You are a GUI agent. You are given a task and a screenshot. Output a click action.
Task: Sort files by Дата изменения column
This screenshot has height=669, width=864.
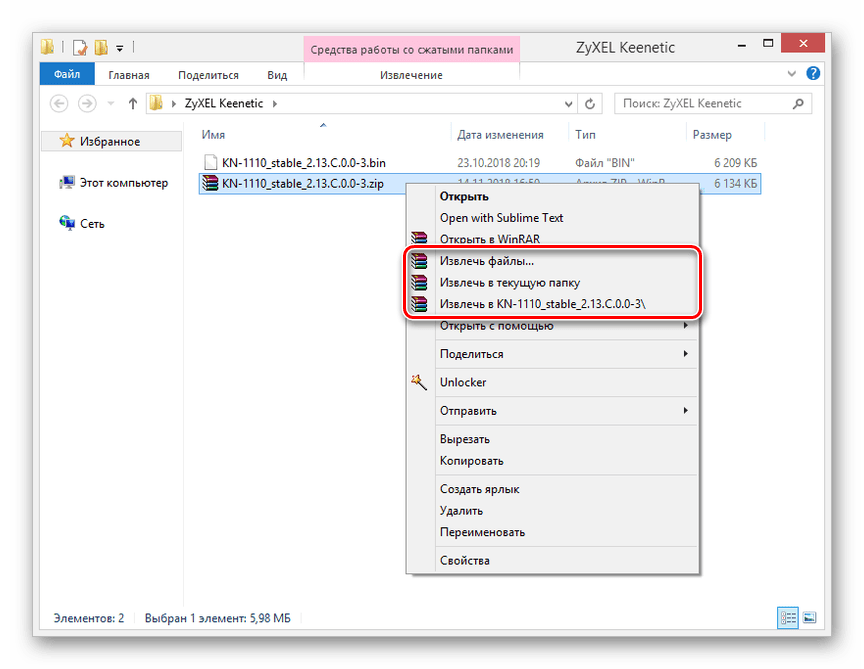pyautogui.click(x=500, y=135)
